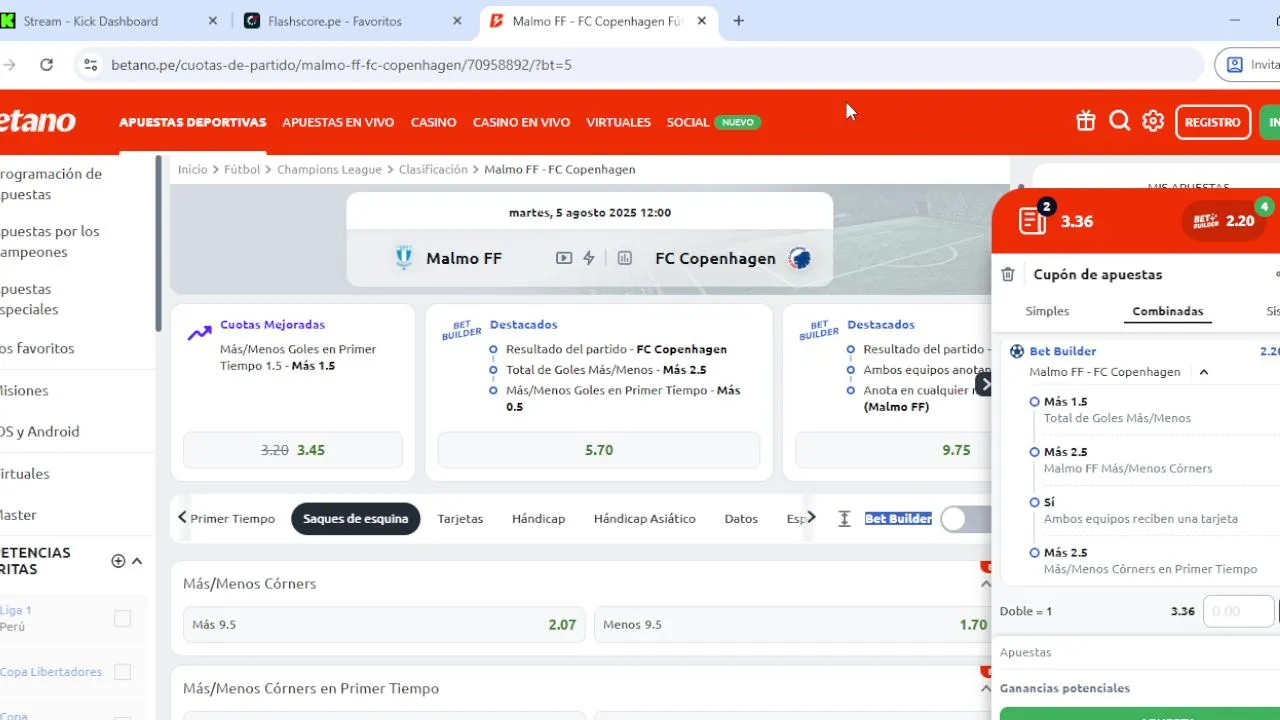Open the Hándicap Asiático market tab
The image size is (1280, 720).
(x=645, y=519)
